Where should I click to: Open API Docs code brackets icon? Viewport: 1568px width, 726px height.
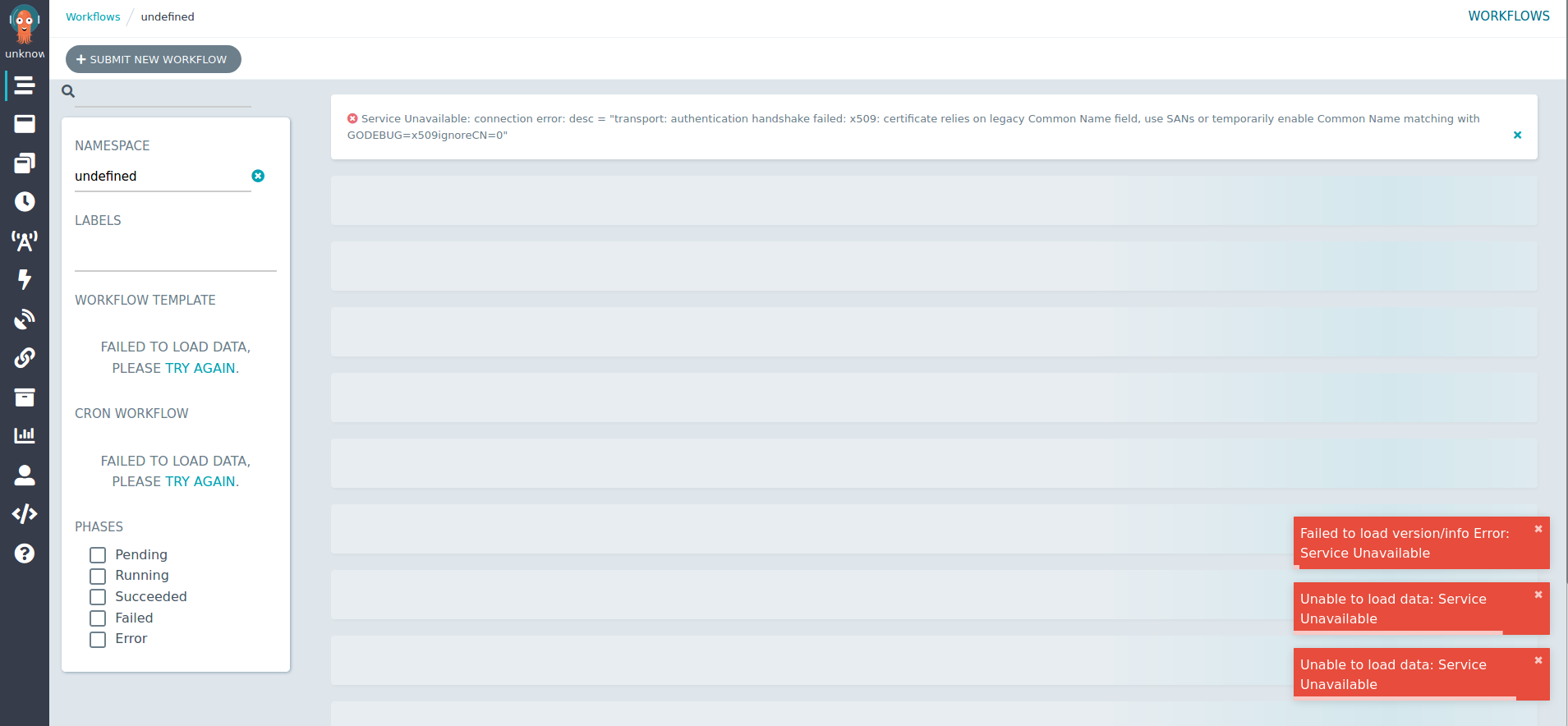click(25, 514)
